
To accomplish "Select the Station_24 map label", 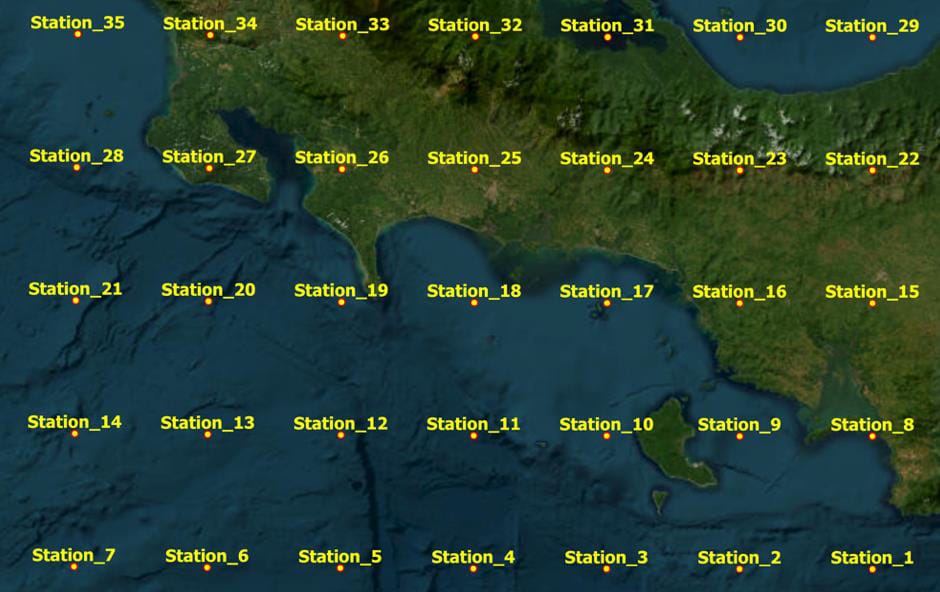I will pyautogui.click(x=607, y=158).
